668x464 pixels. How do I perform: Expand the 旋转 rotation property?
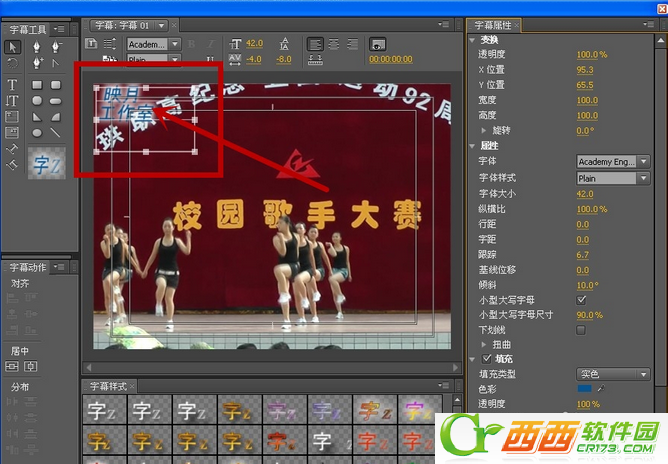coord(484,131)
